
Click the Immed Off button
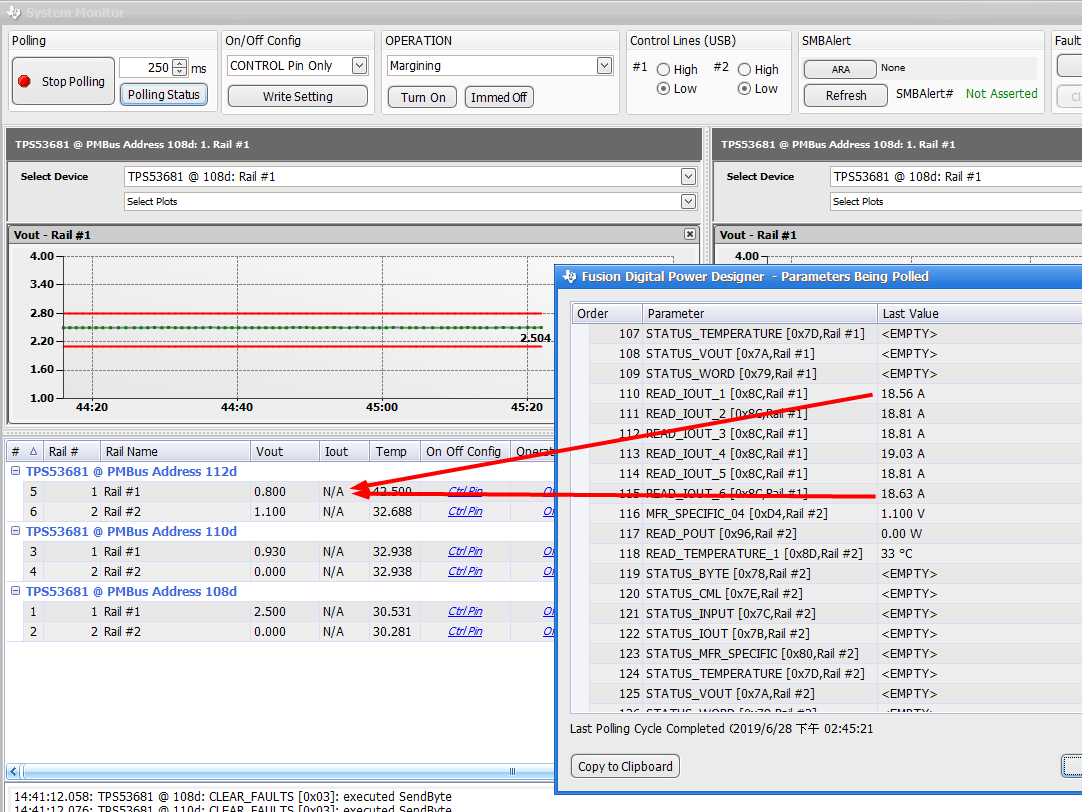pos(499,97)
